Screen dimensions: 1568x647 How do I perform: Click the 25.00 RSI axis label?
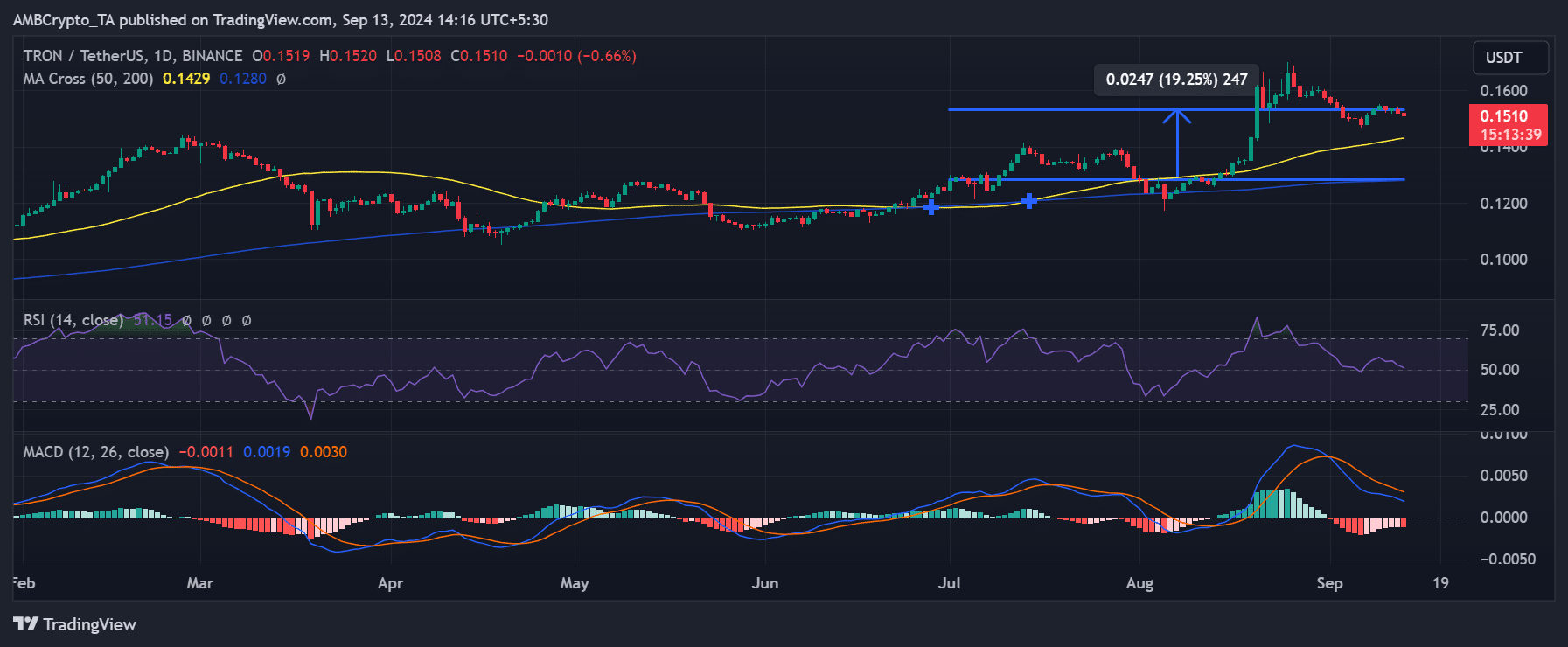tap(1500, 410)
